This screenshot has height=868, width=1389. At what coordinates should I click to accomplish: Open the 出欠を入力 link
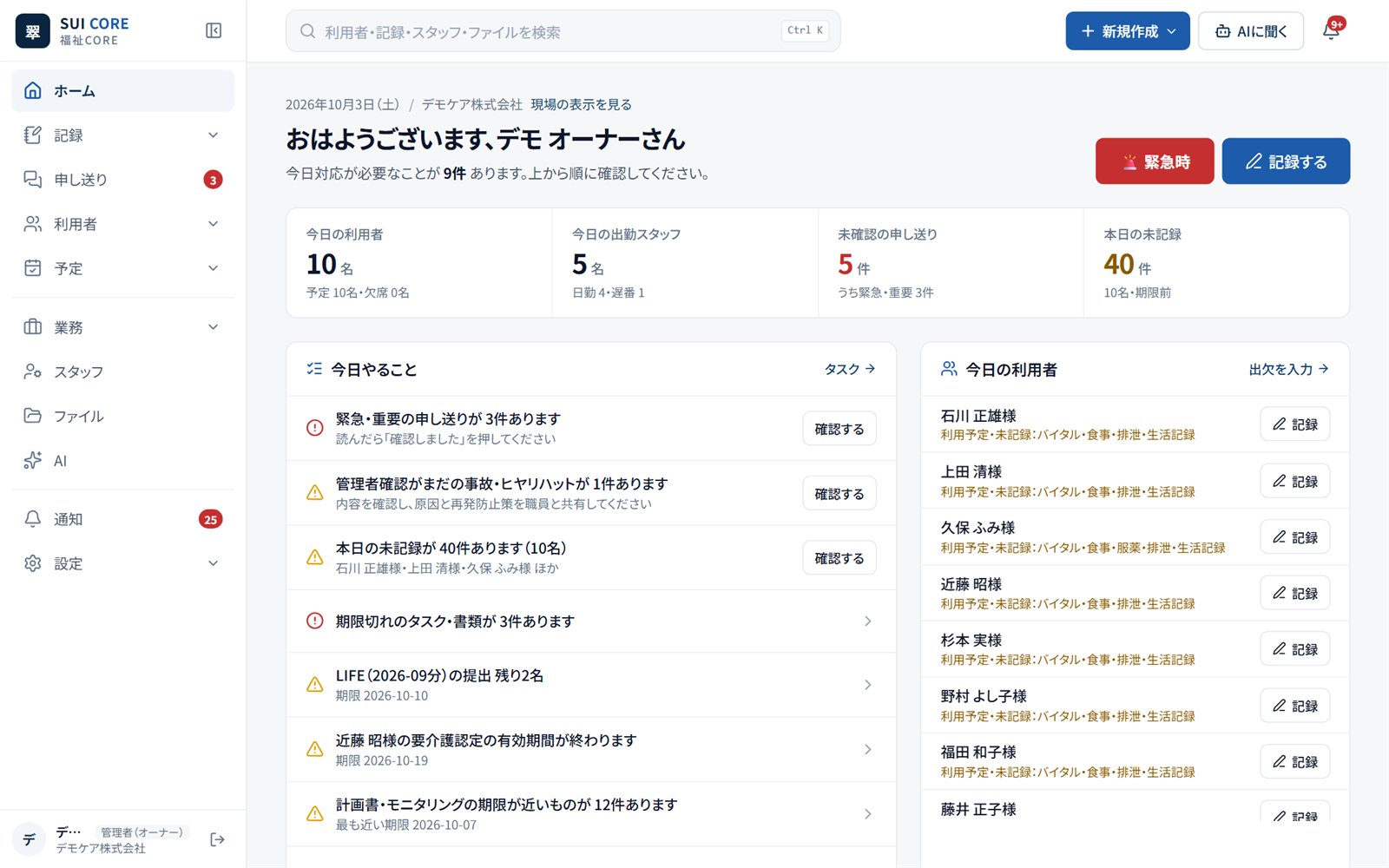(1289, 369)
